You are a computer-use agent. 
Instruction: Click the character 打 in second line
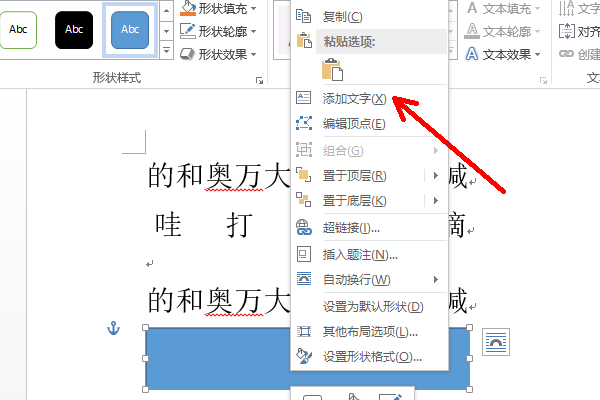[240, 225]
